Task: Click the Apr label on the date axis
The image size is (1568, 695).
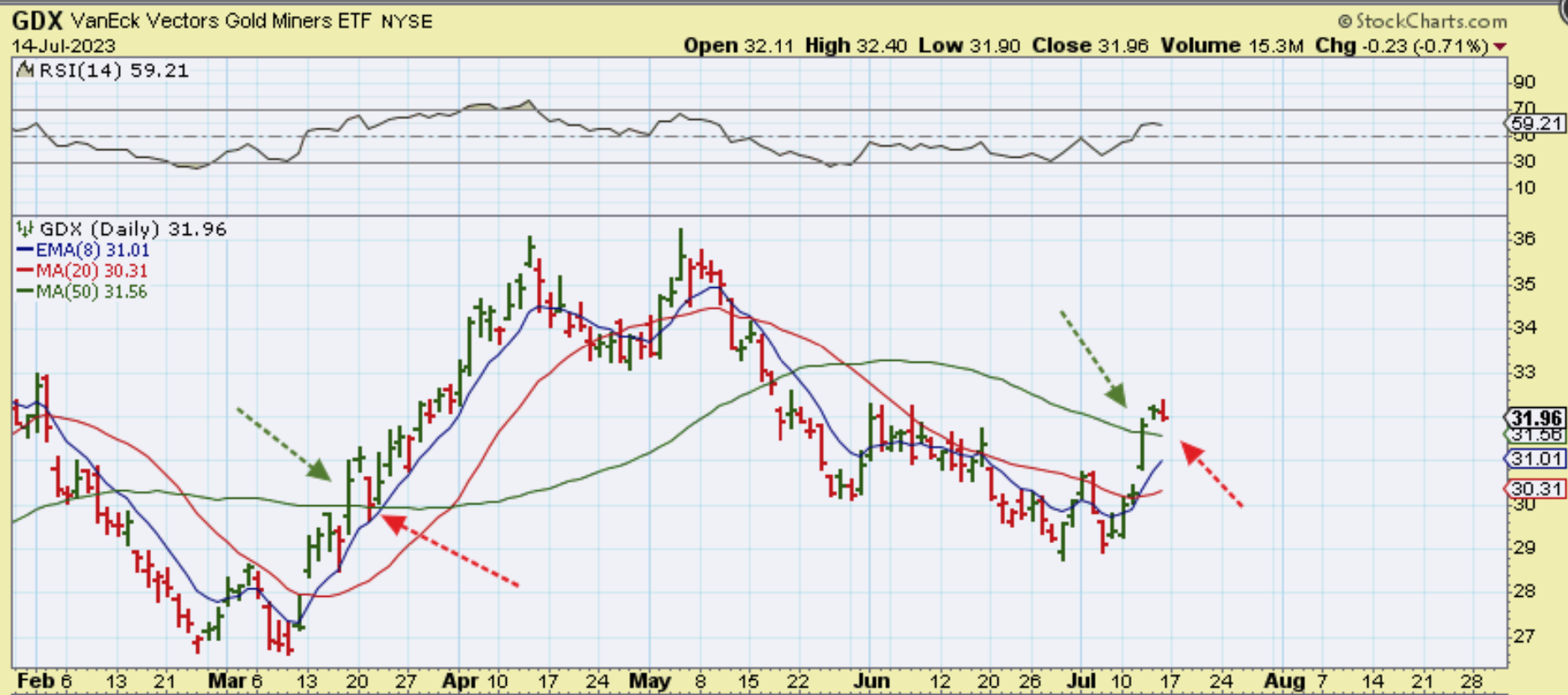Action: pyautogui.click(x=461, y=681)
